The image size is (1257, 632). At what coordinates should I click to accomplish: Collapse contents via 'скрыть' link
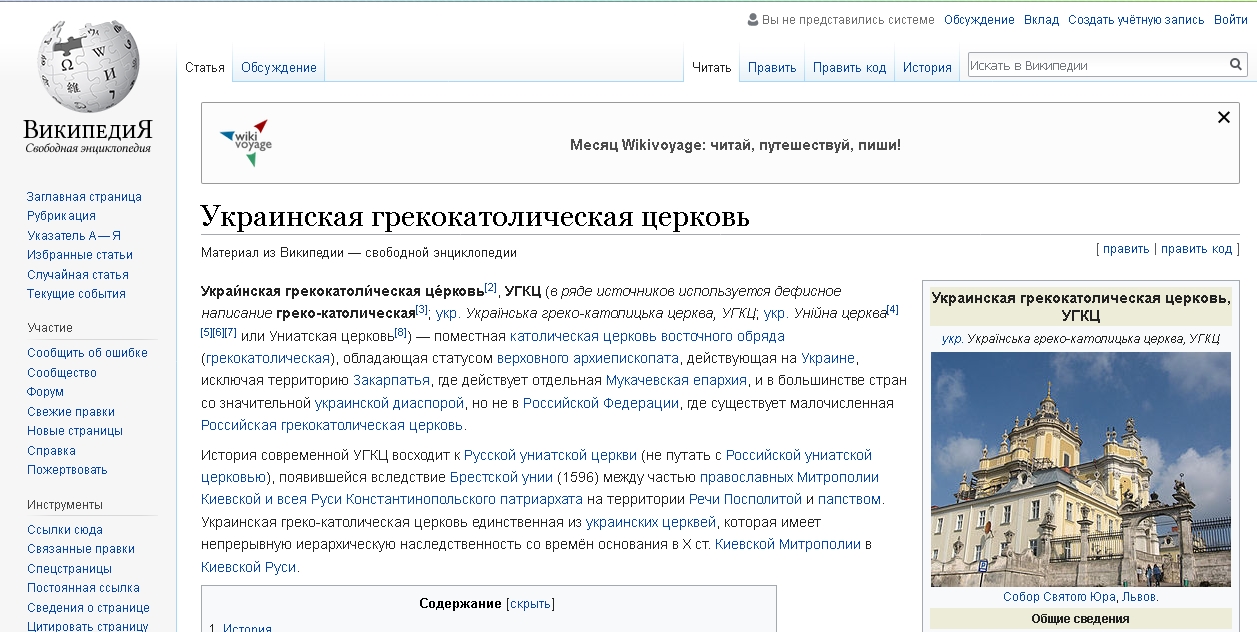532,603
